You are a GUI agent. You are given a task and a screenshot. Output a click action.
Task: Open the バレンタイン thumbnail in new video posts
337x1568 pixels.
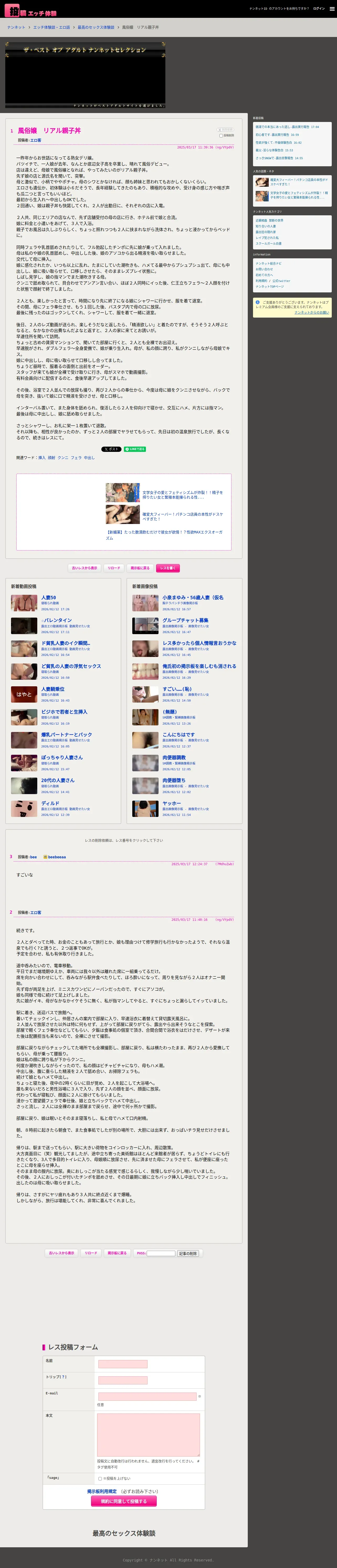(x=24, y=625)
